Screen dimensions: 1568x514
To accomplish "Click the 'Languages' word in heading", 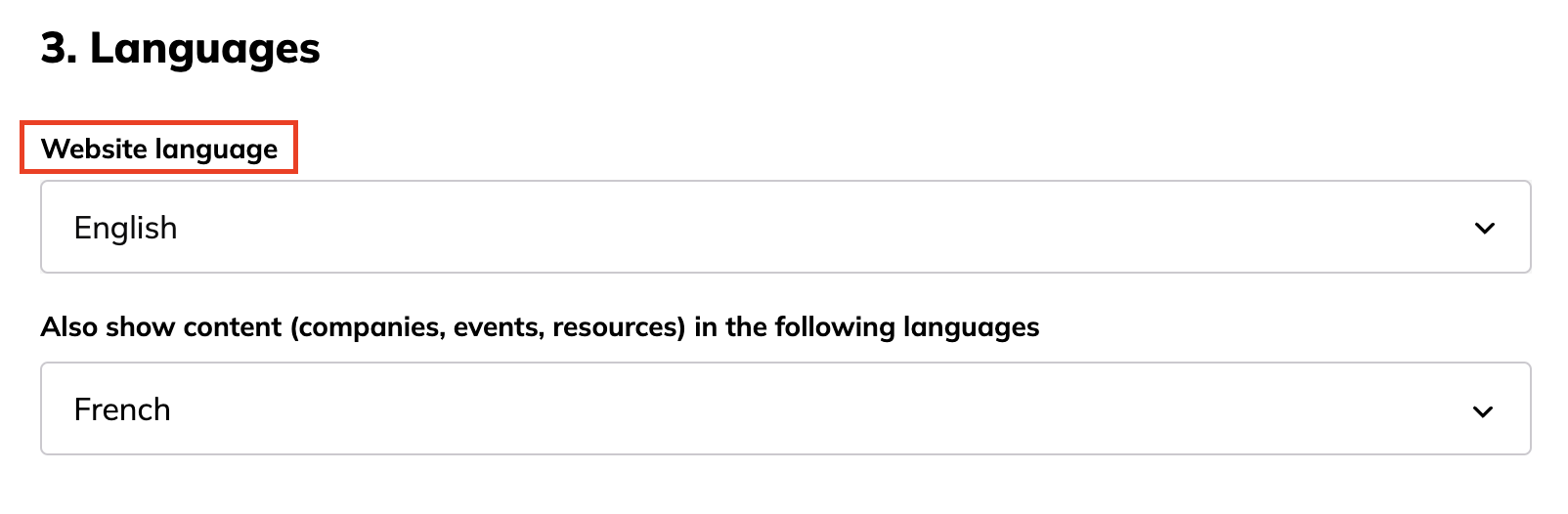I will [205, 48].
